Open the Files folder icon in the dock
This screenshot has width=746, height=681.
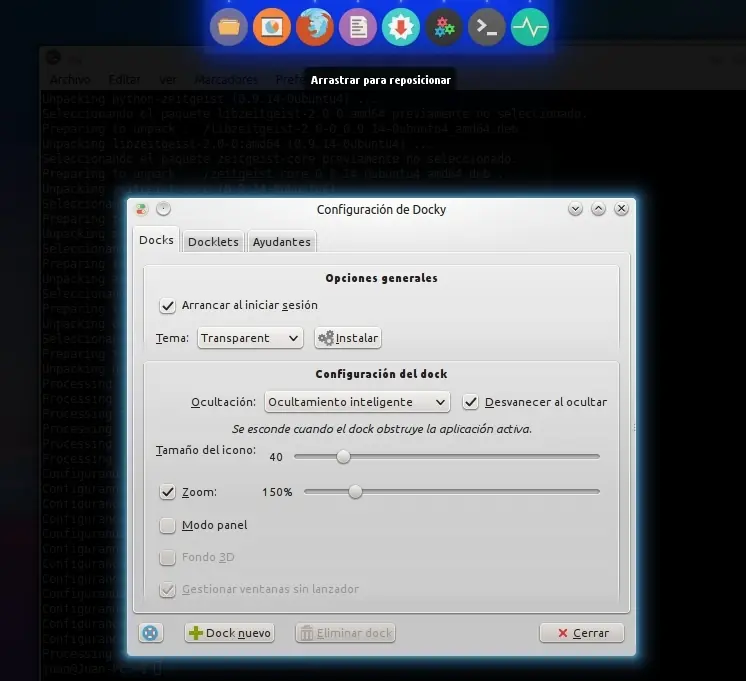pos(228,27)
